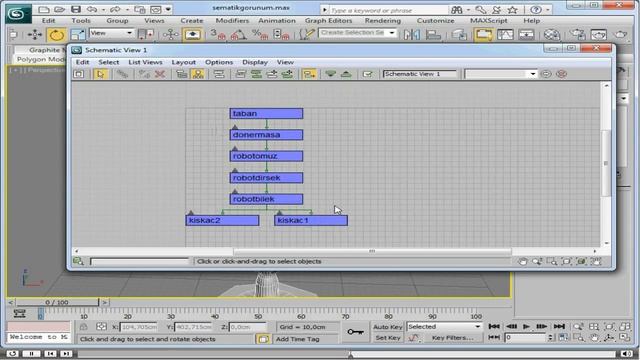Viewport: 640px width, 360px height.
Task: Click Set Key button
Action: pyautogui.click(x=387, y=338)
